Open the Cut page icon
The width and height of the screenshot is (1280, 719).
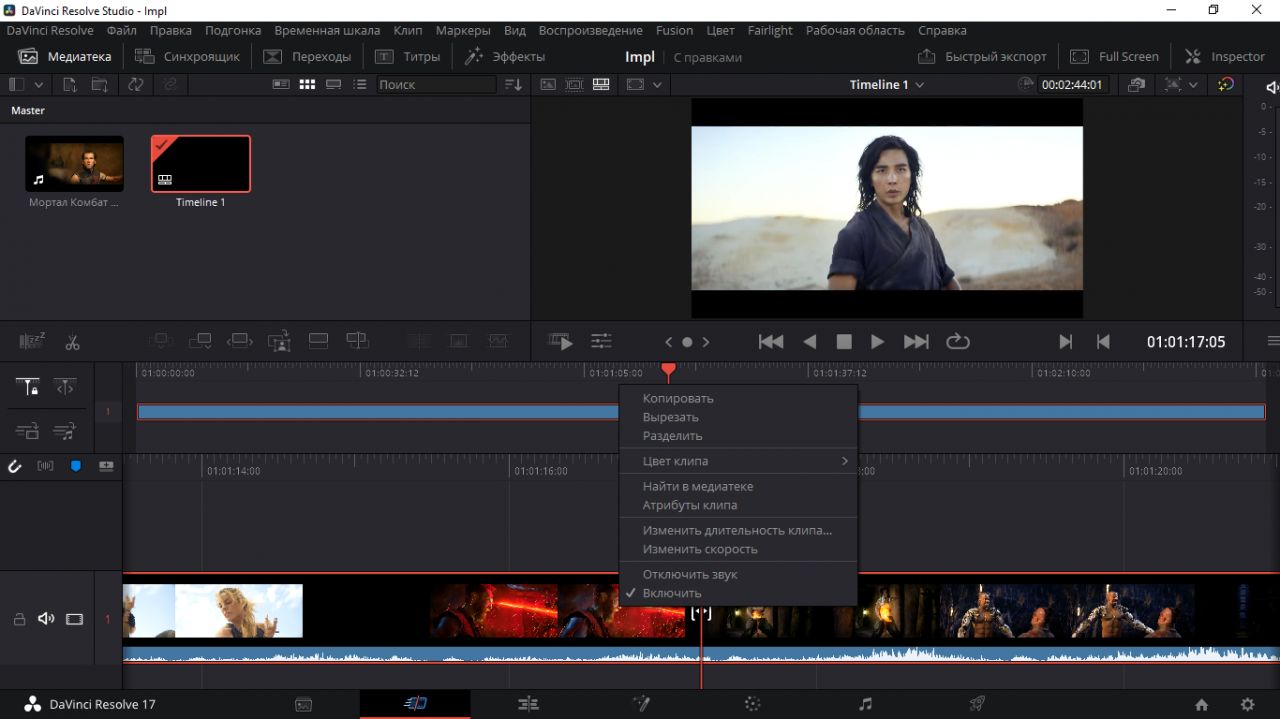(x=415, y=704)
